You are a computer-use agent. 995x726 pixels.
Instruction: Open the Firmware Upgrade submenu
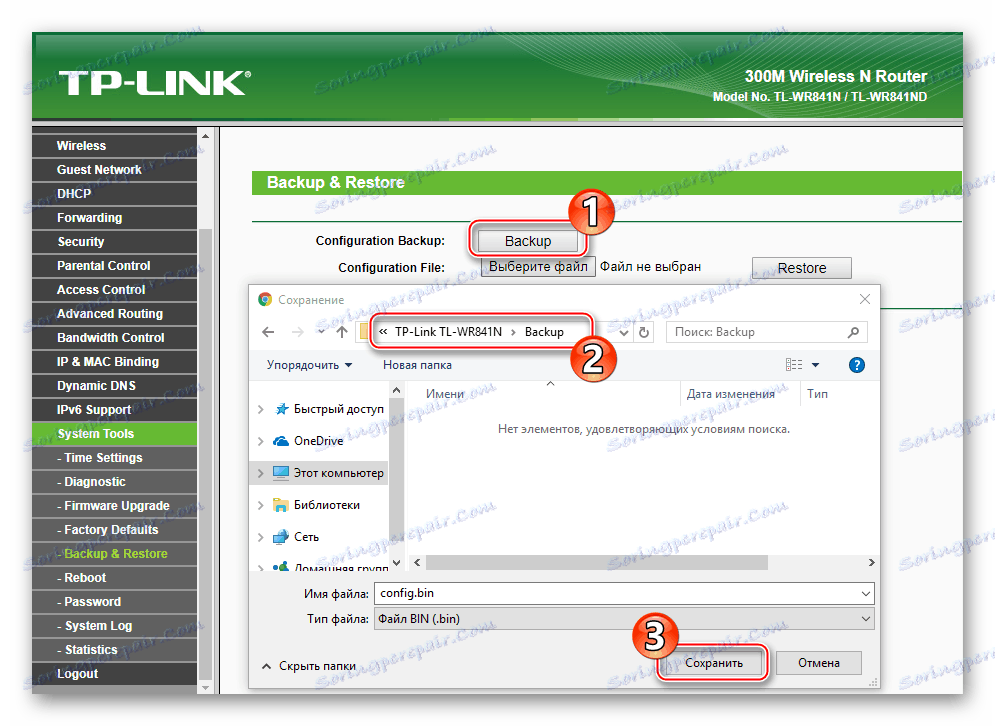tap(115, 506)
